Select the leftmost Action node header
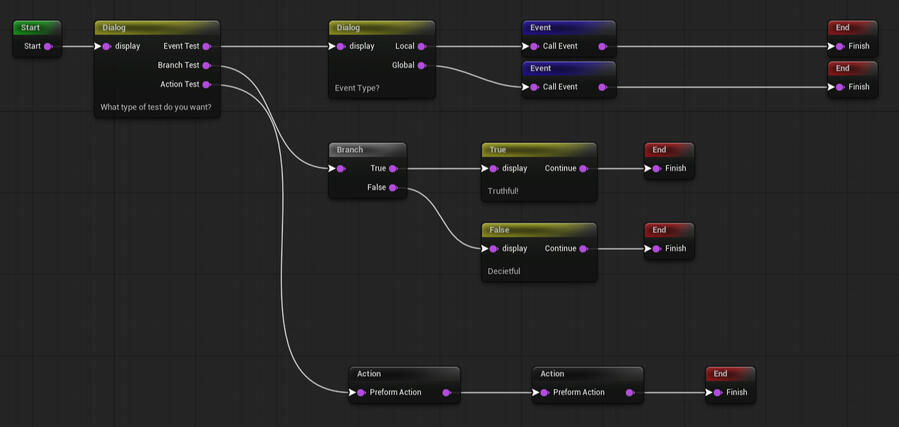Viewport: 899px width, 427px height. pyautogui.click(x=403, y=374)
